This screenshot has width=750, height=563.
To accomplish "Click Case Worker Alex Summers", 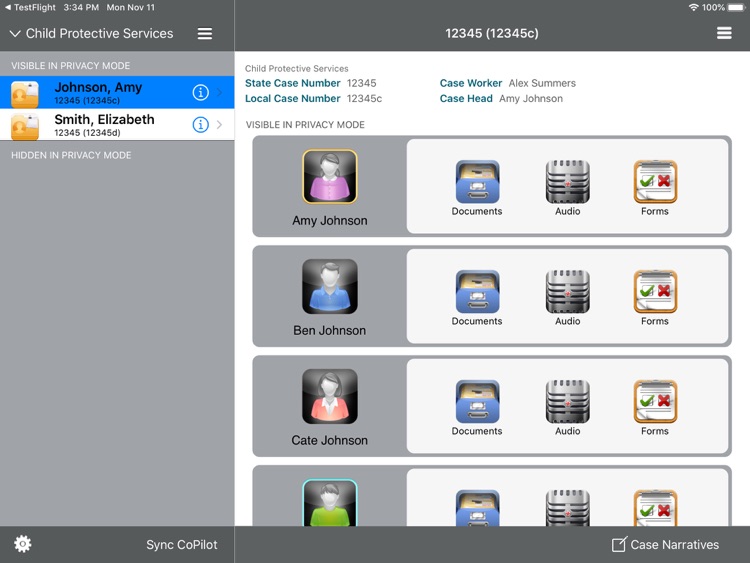I will 507,83.
